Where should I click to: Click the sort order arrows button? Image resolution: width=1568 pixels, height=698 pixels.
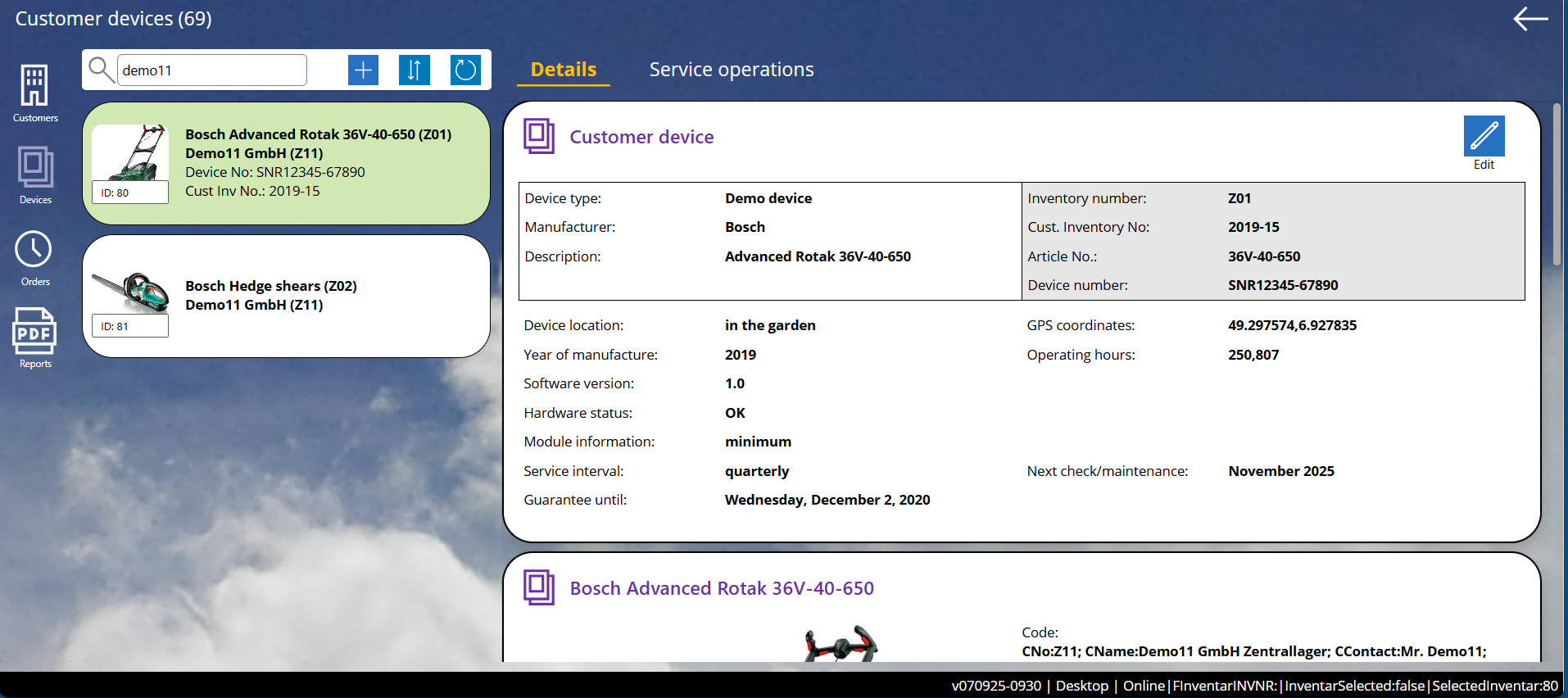tap(415, 70)
